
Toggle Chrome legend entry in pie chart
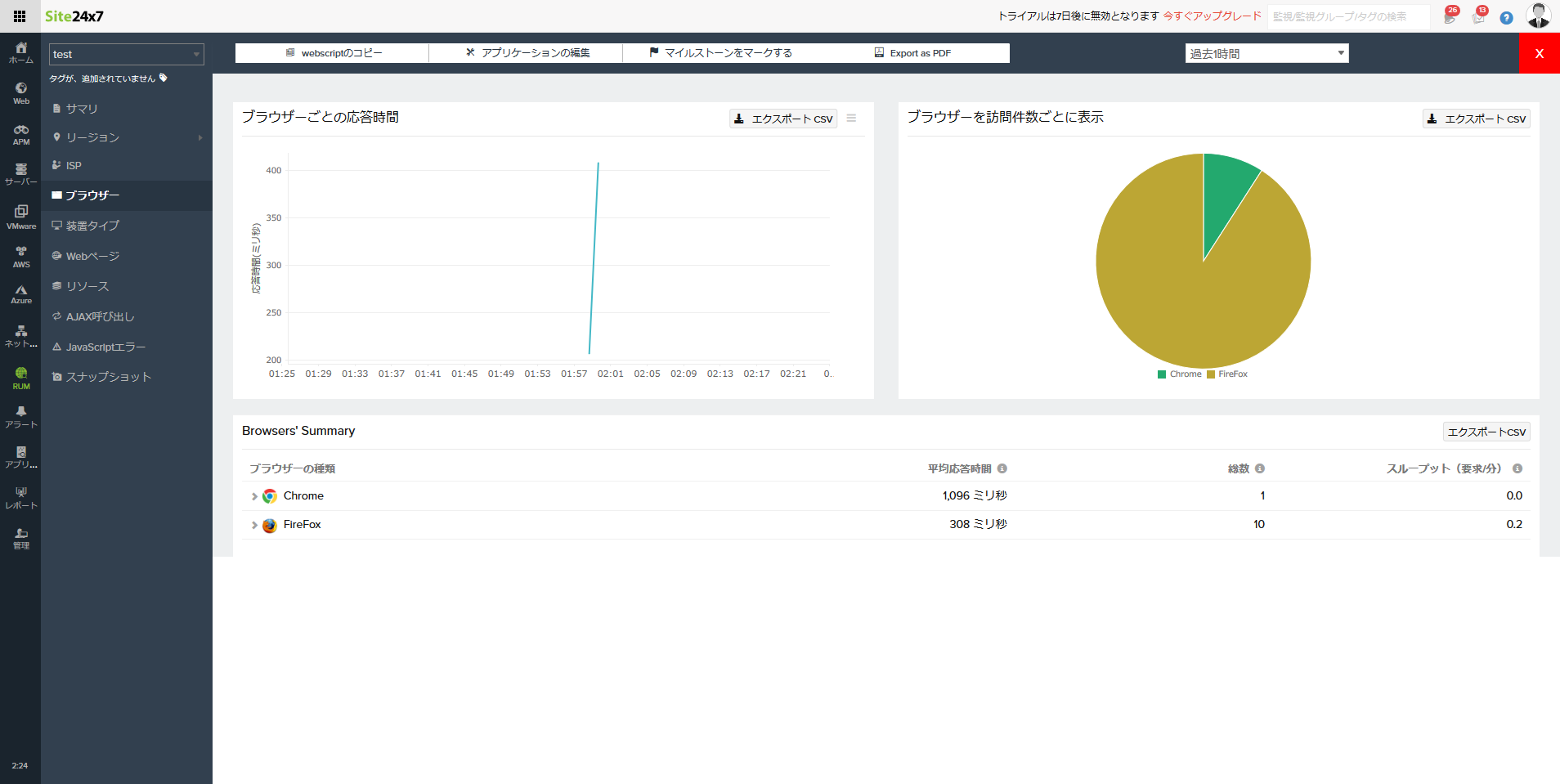1179,374
